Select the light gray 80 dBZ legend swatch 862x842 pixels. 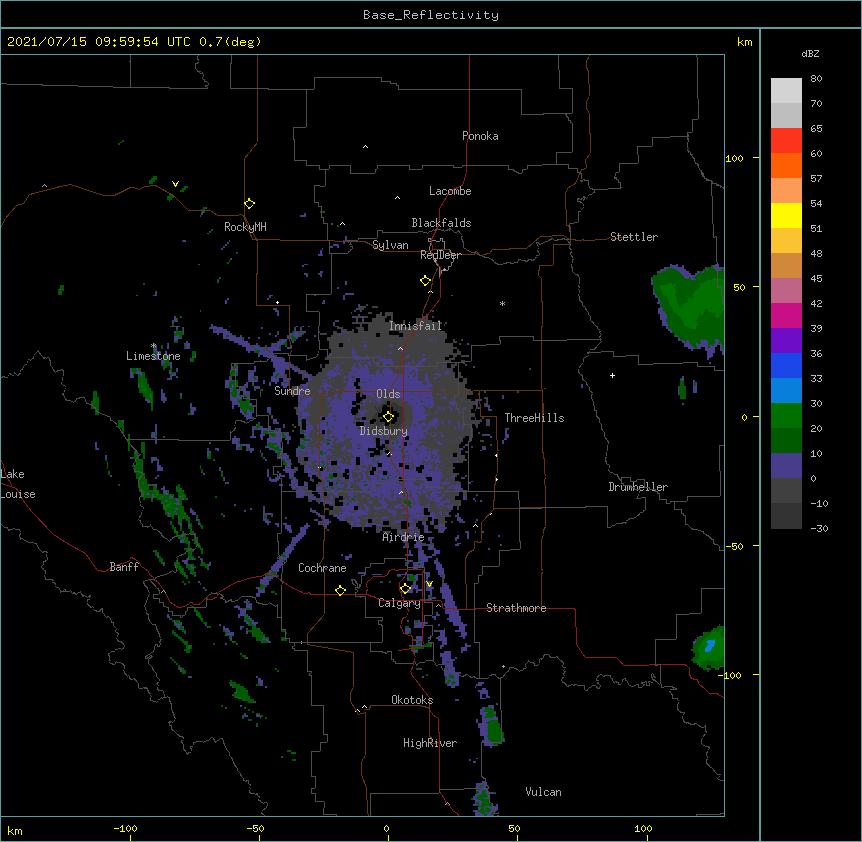pyautogui.click(x=786, y=91)
